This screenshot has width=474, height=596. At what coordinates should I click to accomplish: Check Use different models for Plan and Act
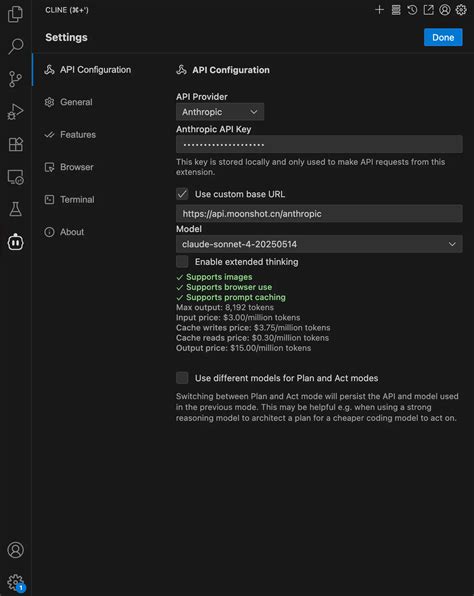tap(182, 378)
